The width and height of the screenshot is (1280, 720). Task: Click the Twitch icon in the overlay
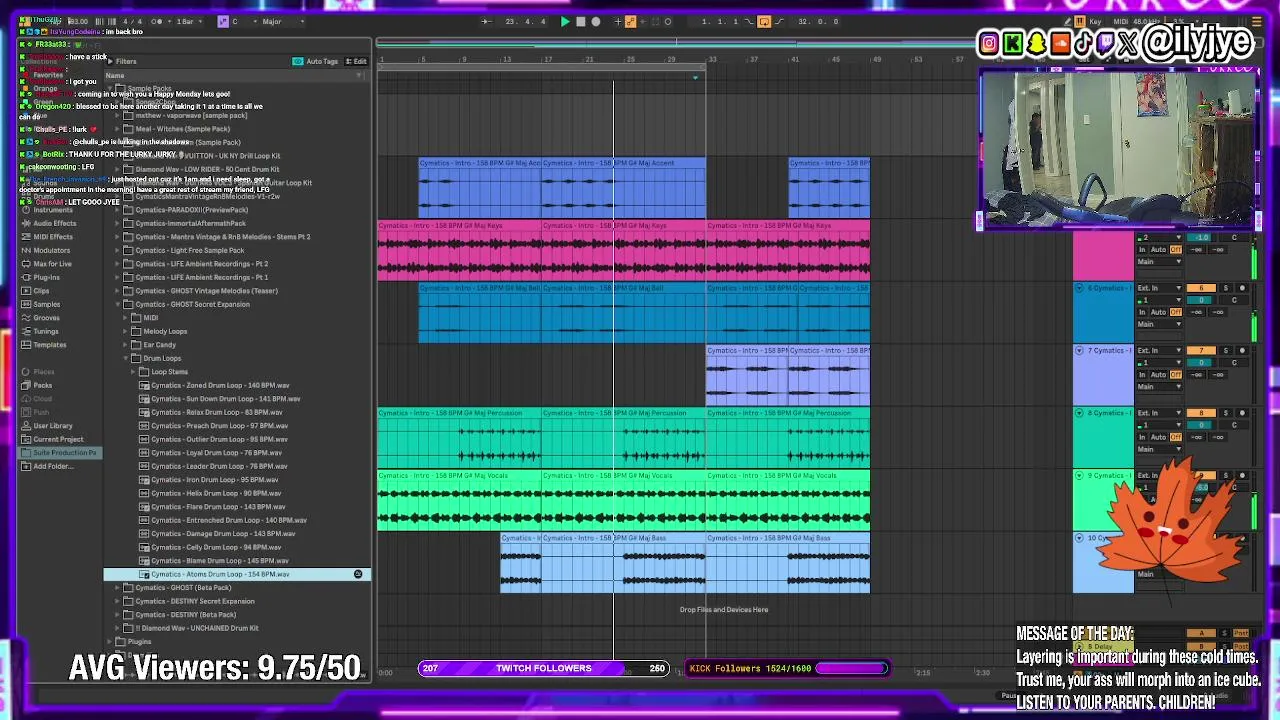[1105, 43]
